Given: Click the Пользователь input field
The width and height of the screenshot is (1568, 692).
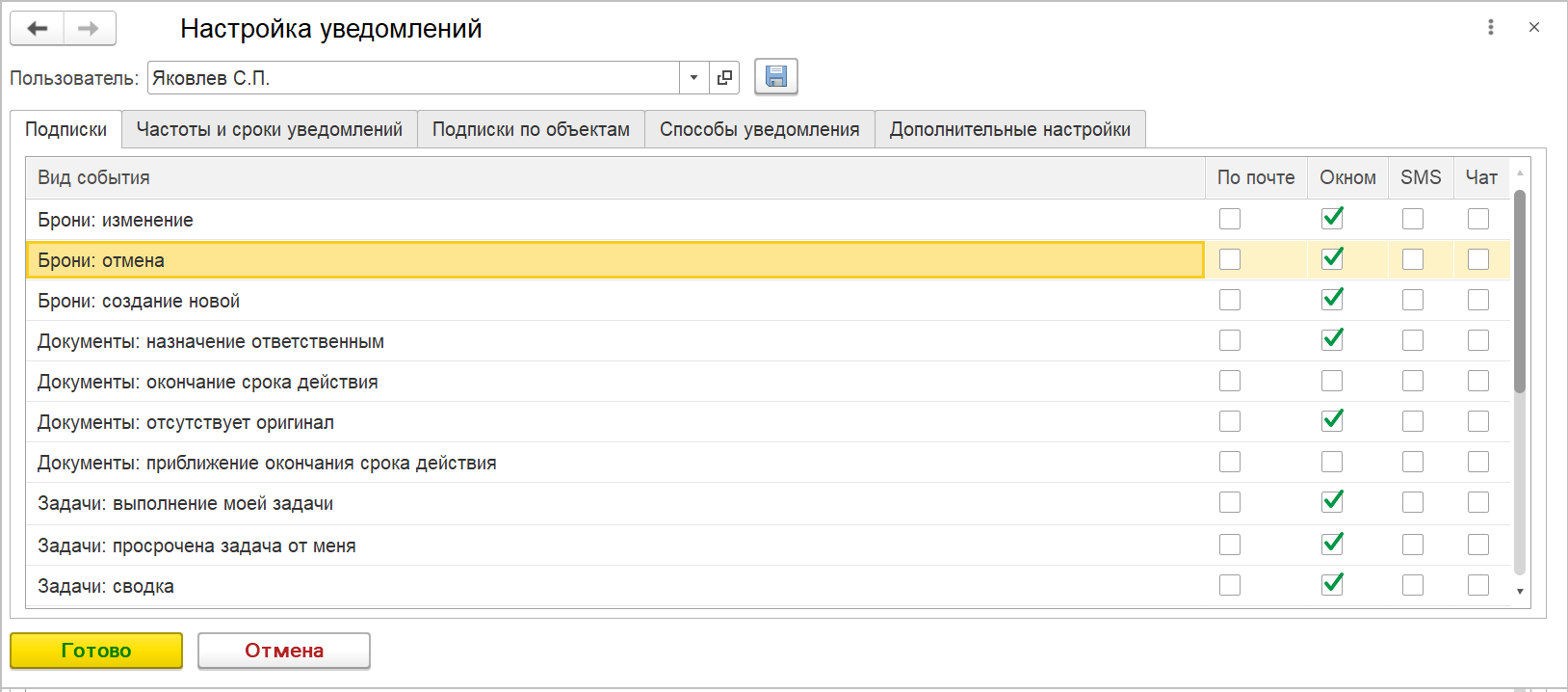Looking at the screenshot, I should tap(414, 78).
